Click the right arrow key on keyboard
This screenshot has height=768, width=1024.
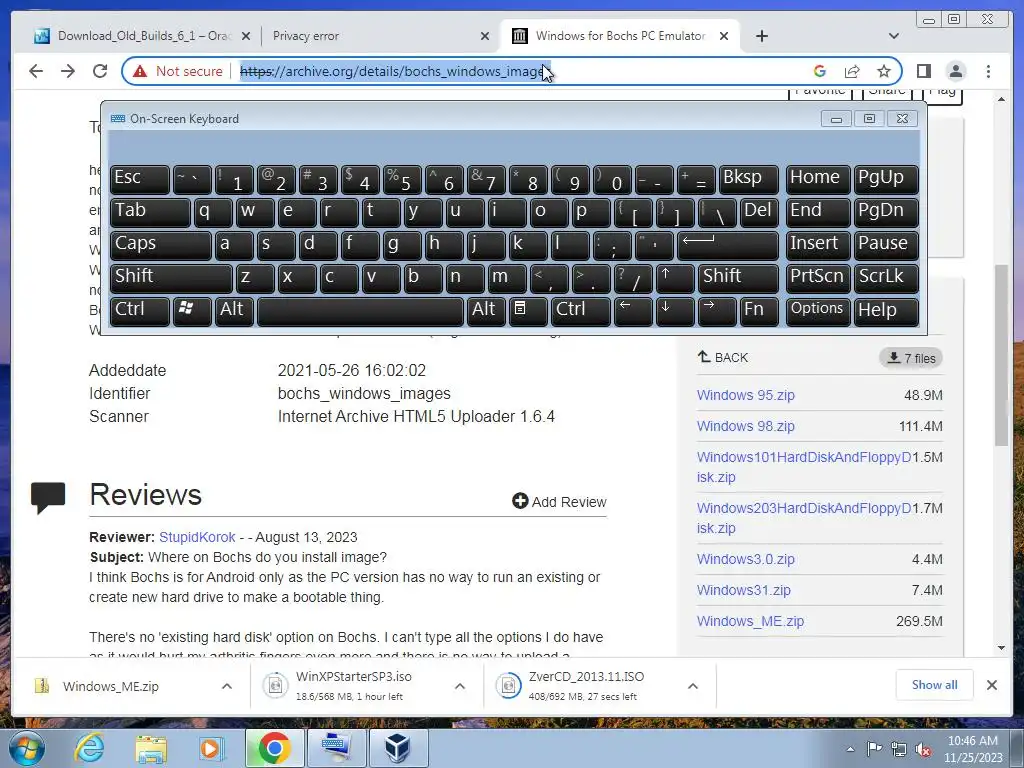tap(716, 310)
